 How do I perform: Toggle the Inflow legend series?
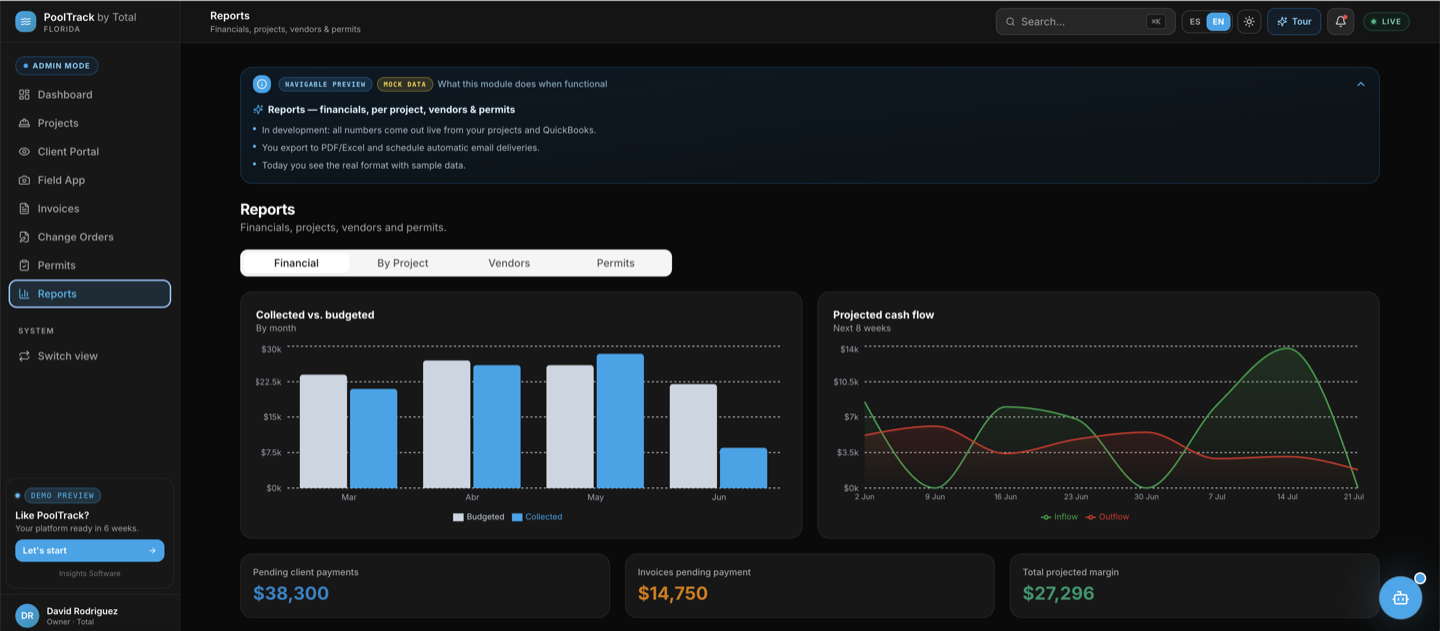coord(1059,517)
